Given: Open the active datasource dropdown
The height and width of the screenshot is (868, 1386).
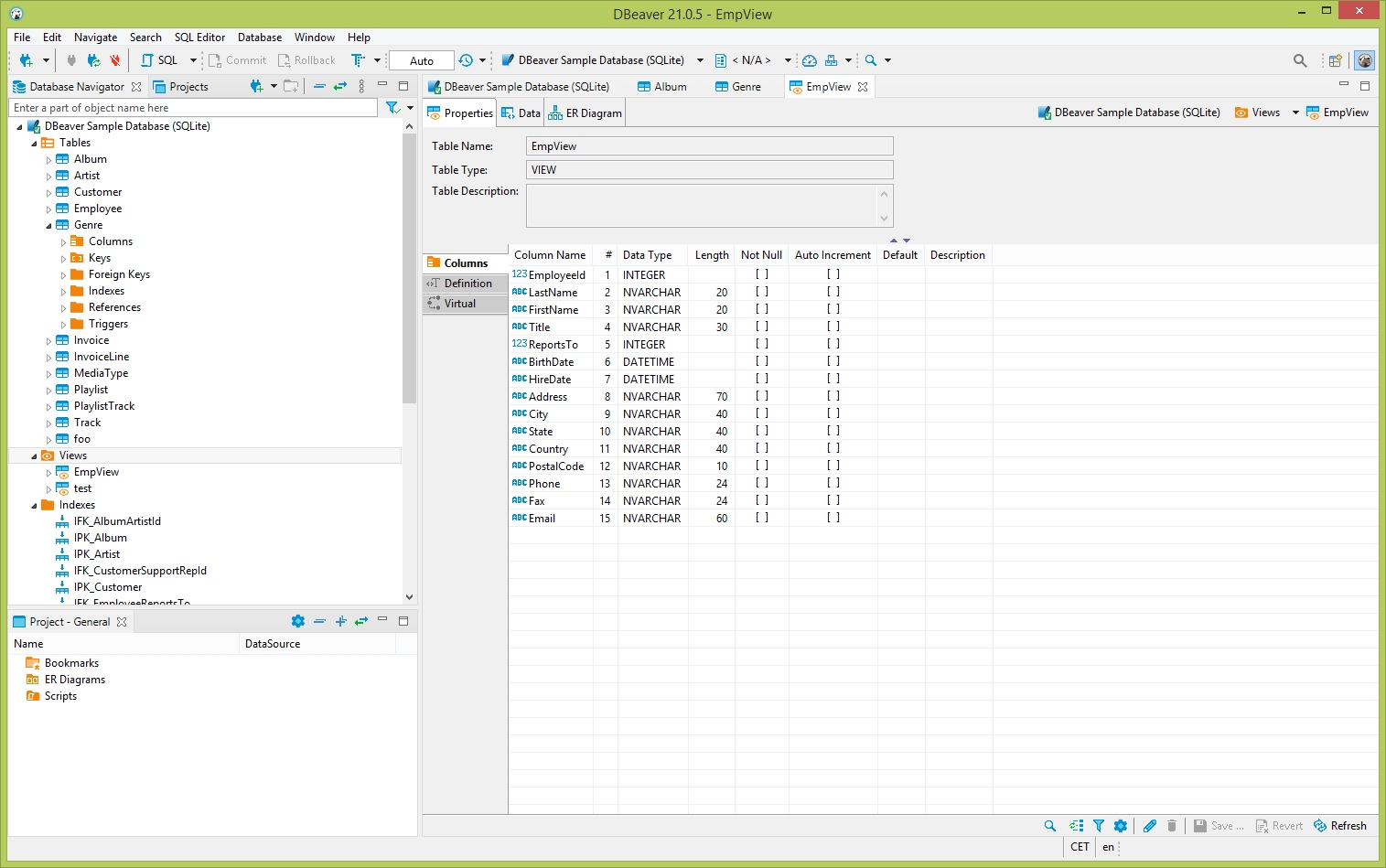Looking at the screenshot, I should (x=700, y=60).
